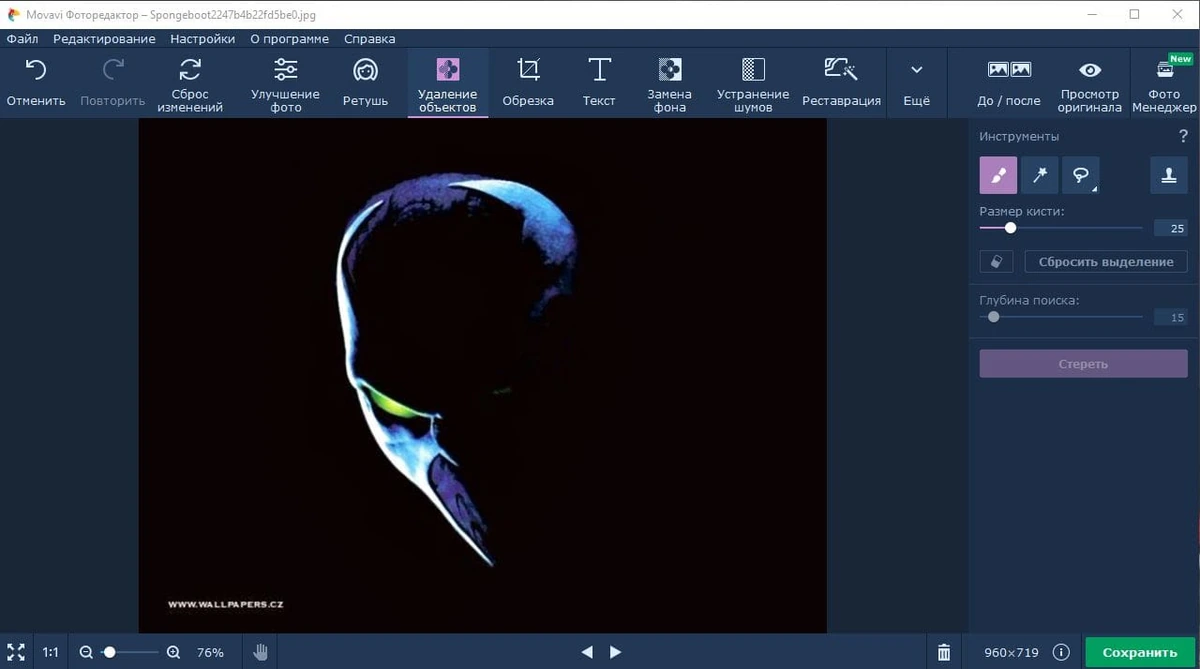Click Просмотр оригинала eye icon
The height and width of the screenshot is (669, 1200).
[1090, 69]
